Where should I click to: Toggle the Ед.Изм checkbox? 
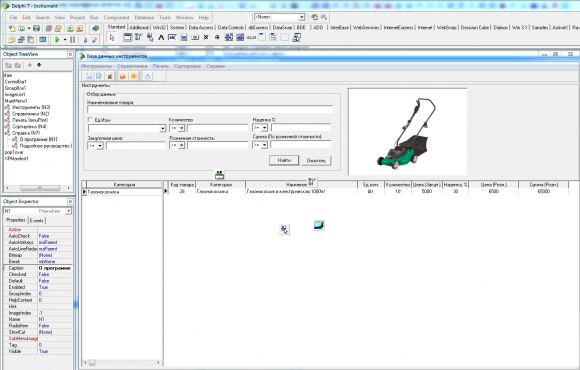coord(90,120)
